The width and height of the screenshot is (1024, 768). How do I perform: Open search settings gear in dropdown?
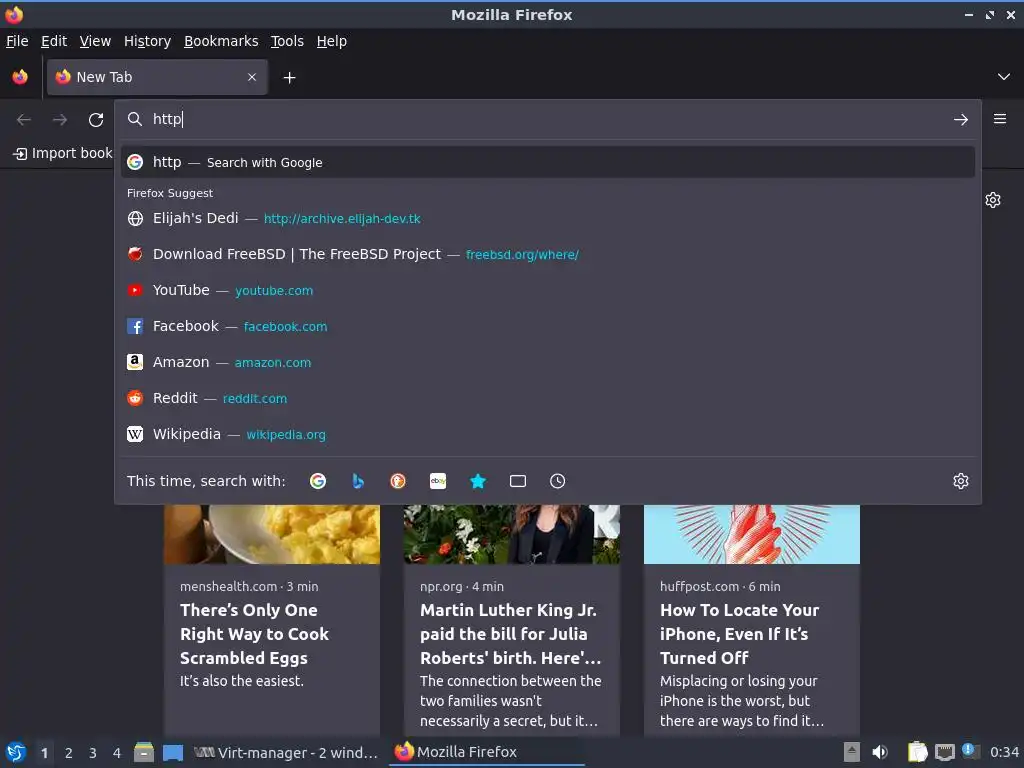pyautogui.click(x=961, y=481)
